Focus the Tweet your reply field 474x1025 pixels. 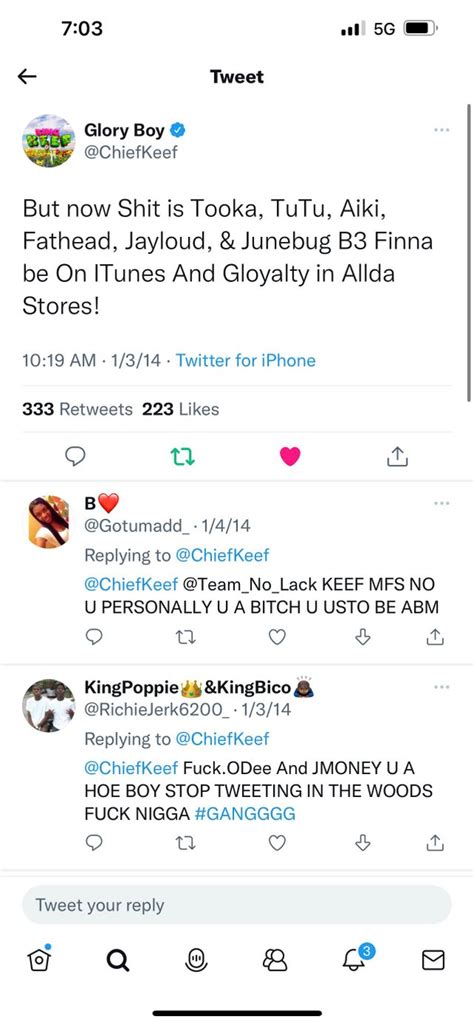pyautogui.click(x=237, y=905)
